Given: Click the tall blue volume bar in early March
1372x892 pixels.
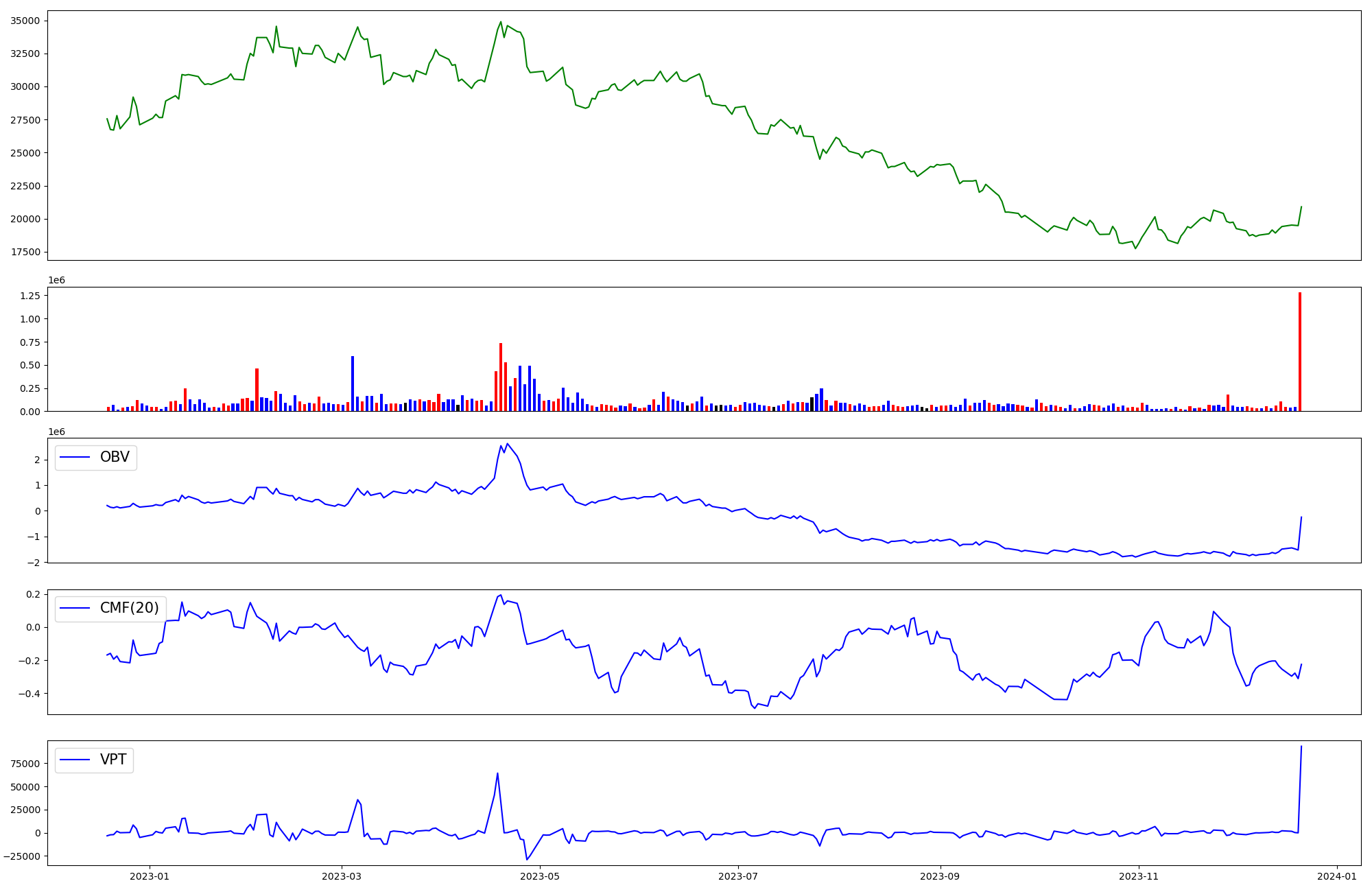Looking at the screenshot, I should pyautogui.click(x=353, y=384).
